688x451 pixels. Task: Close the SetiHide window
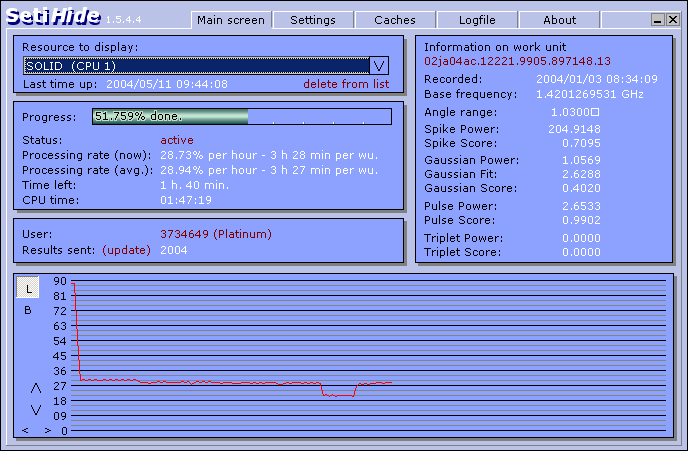[673, 19]
